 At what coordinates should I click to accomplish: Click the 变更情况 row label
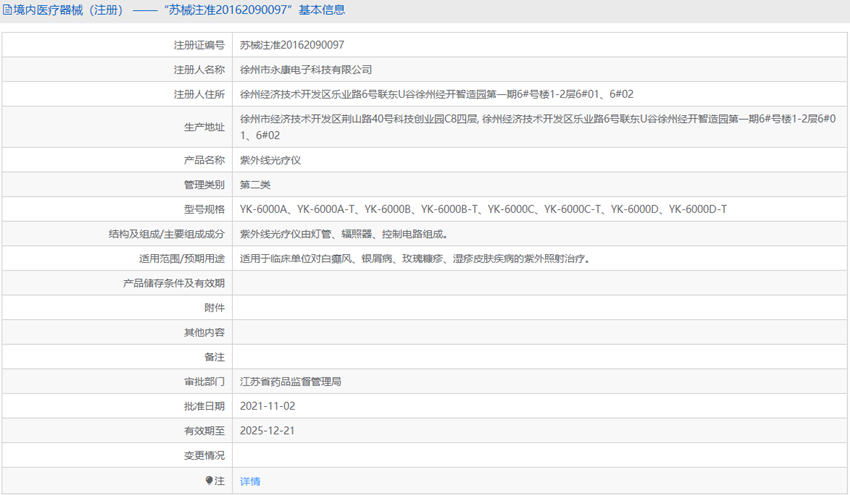pyautogui.click(x=203, y=456)
